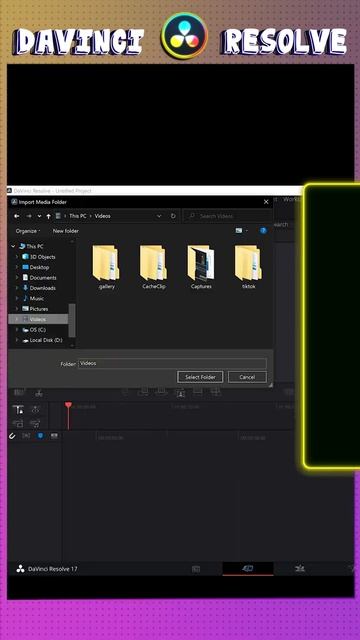
Task: Toggle timeline snapping magnet icon
Action: [12, 436]
